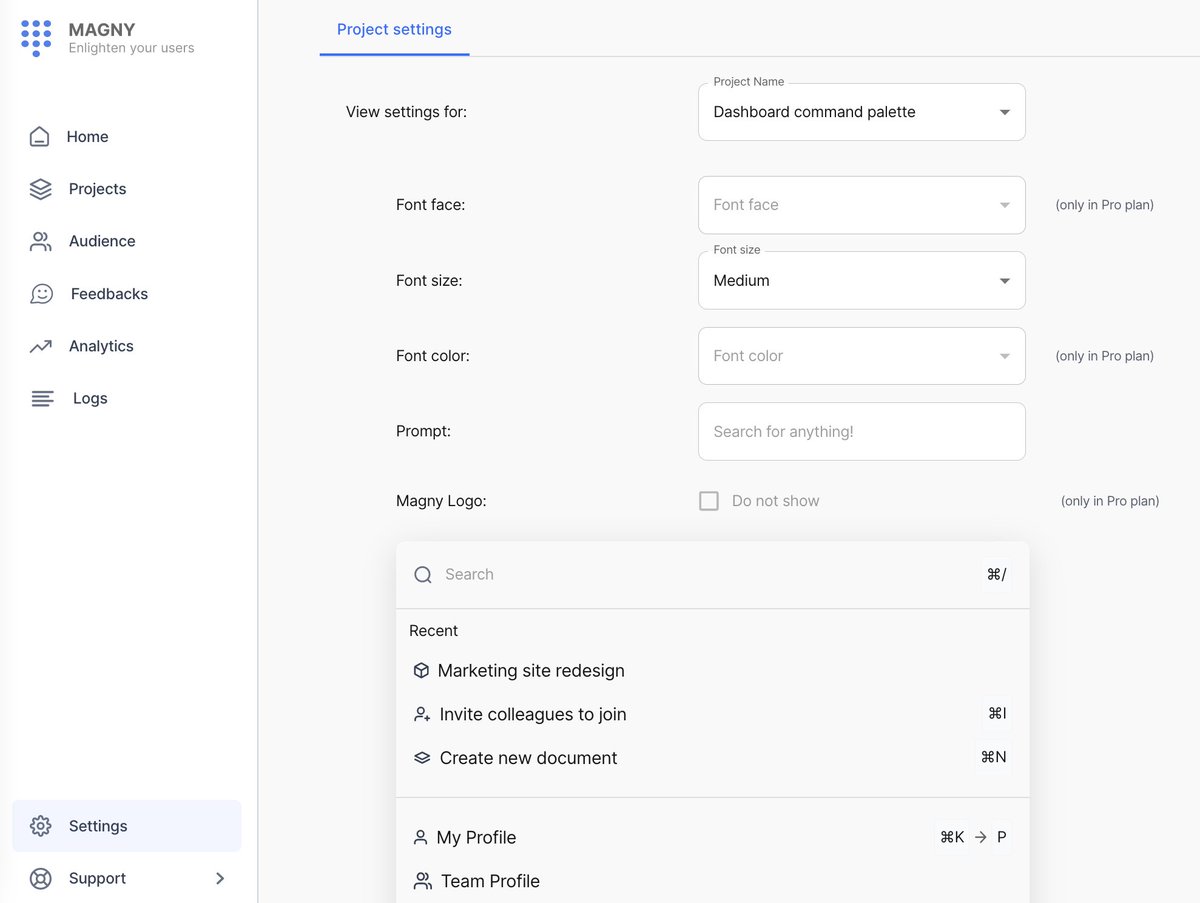Click the only in Pro plan note by Font face
The image size is (1200, 903).
tap(1105, 205)
